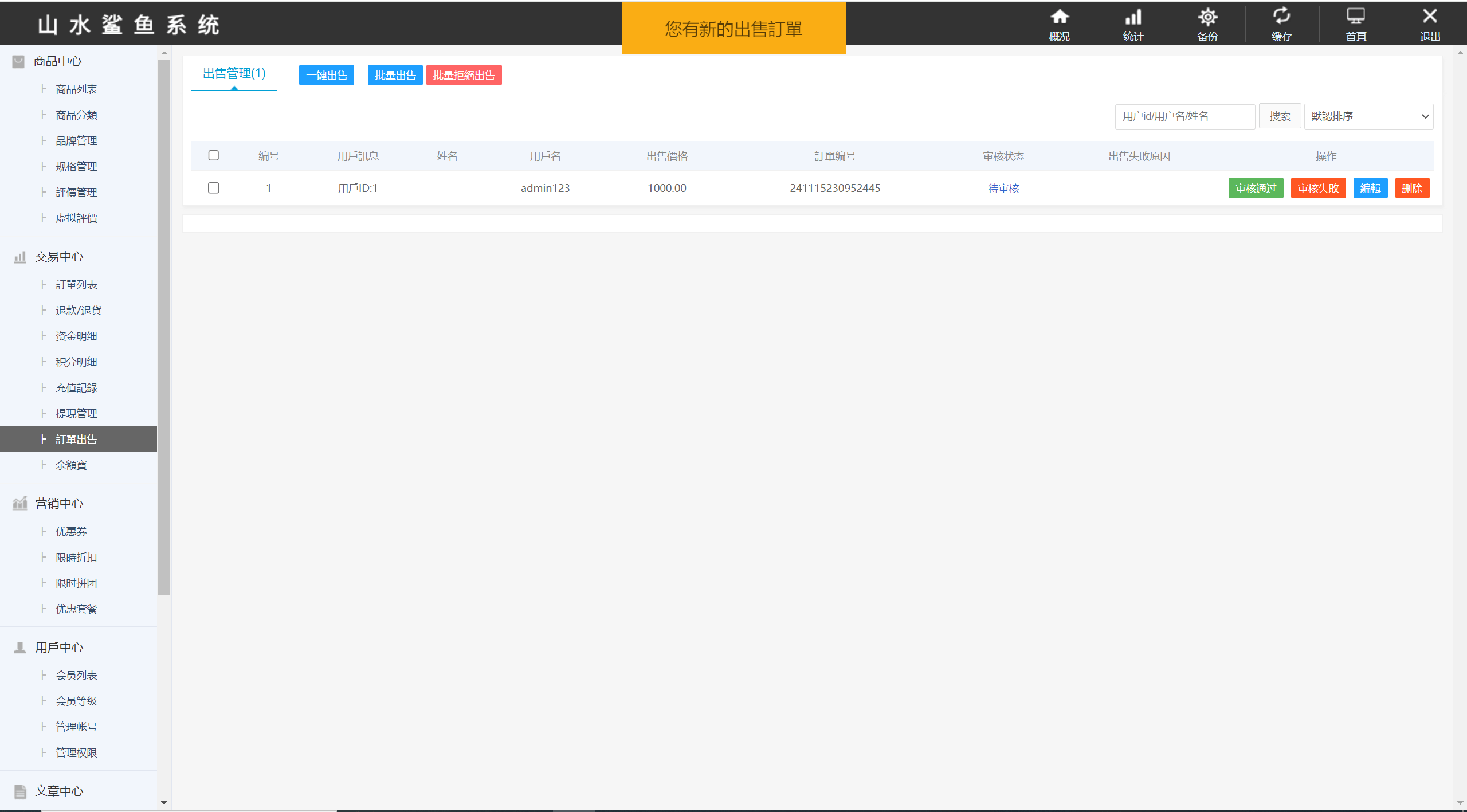Open the 默認排序 sort dropdown
Viewport: 1467px width, 812px height.
click(1368, 116)
